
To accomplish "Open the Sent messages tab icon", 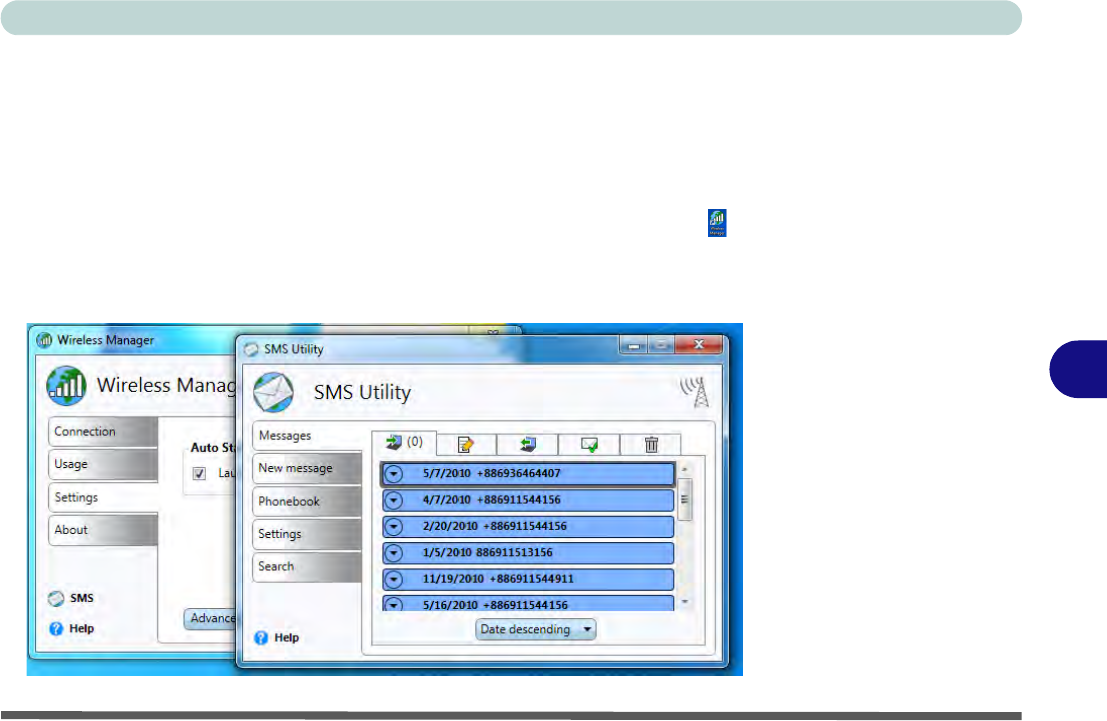I will (528, 444).
